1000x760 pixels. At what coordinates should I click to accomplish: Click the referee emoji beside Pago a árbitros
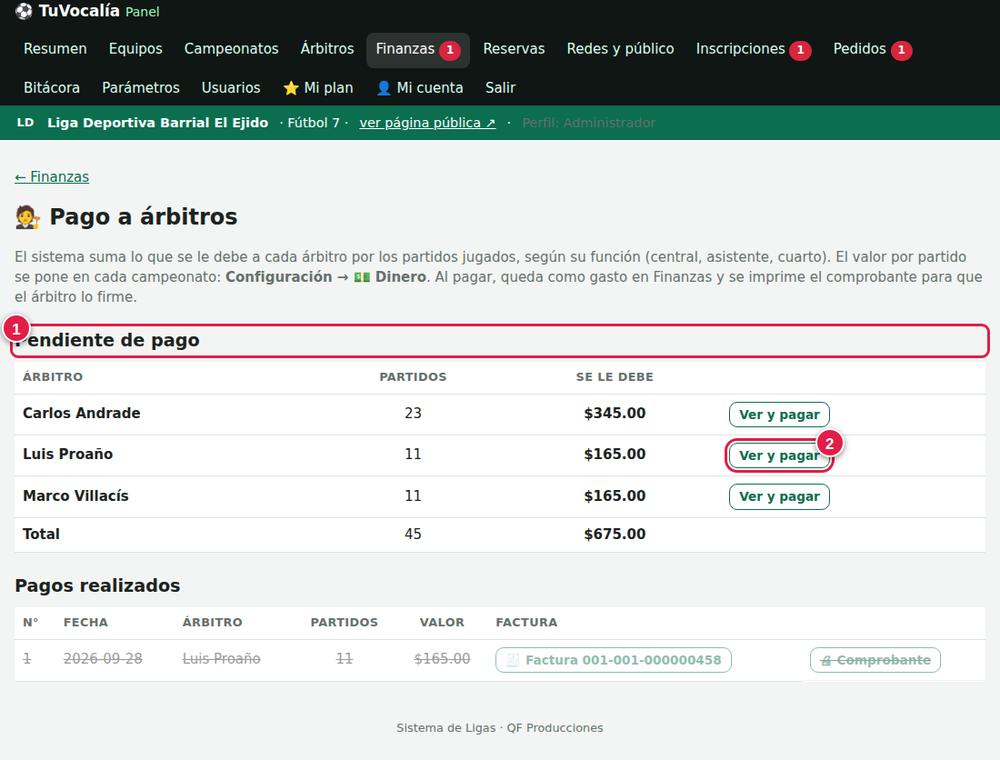27,217
